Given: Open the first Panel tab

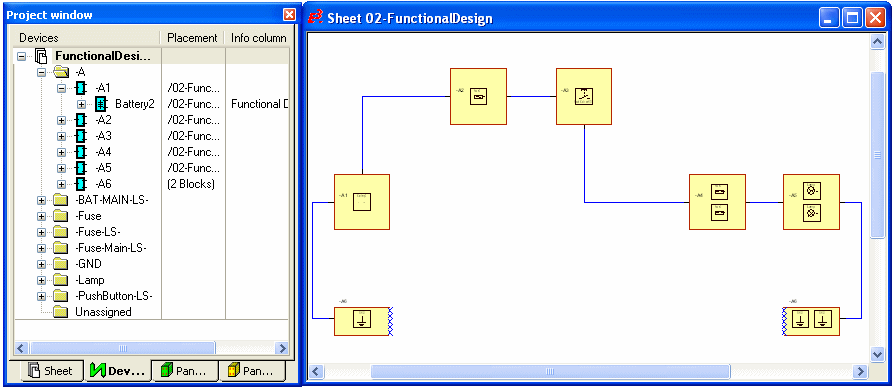Looking at the screenshot, I should (x=185, y=371).
